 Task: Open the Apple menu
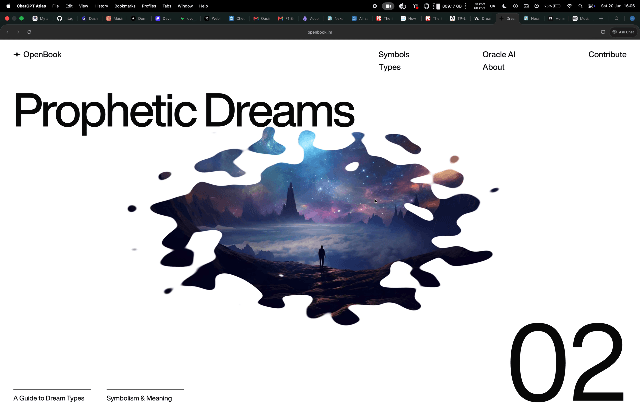(8, 6)
